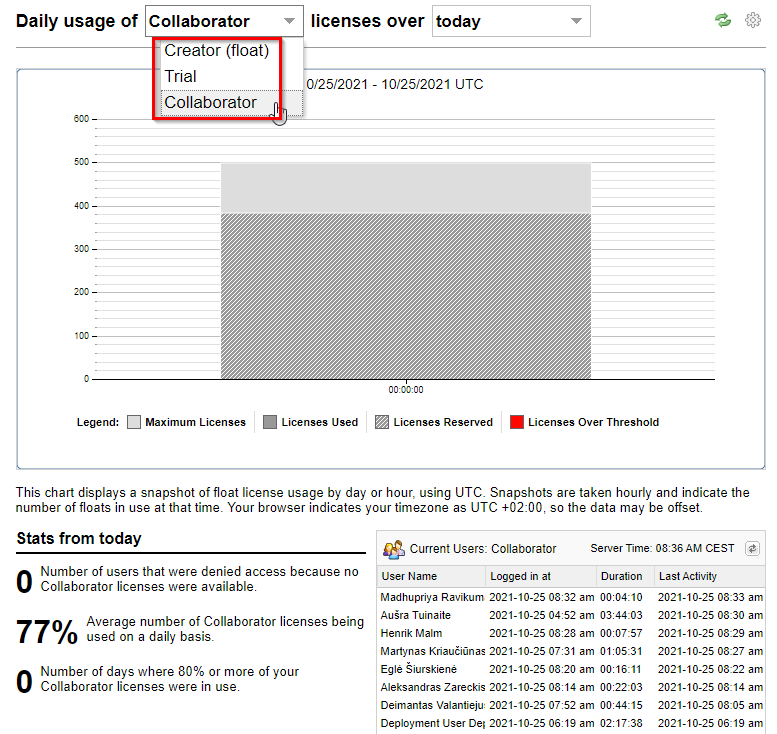Click the Maximum Licenses legend swatch

point(134,422)
